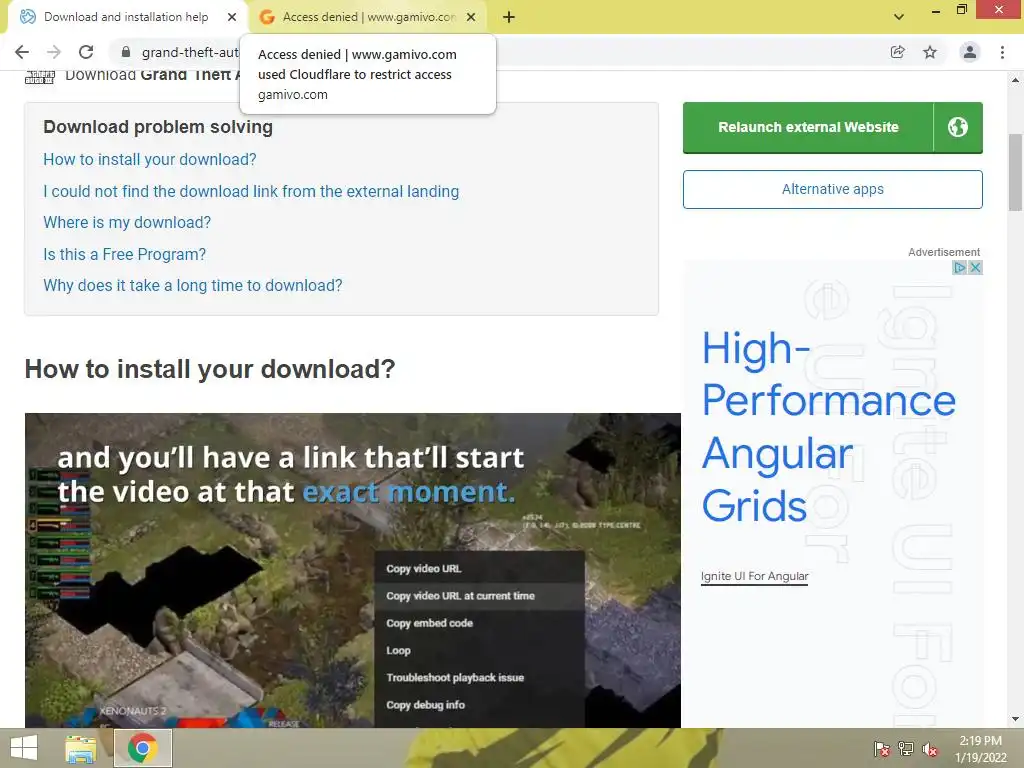Open Action Center flag tray icon
This screenshot has width=1024, height=768.
click(x=882, y=749)
